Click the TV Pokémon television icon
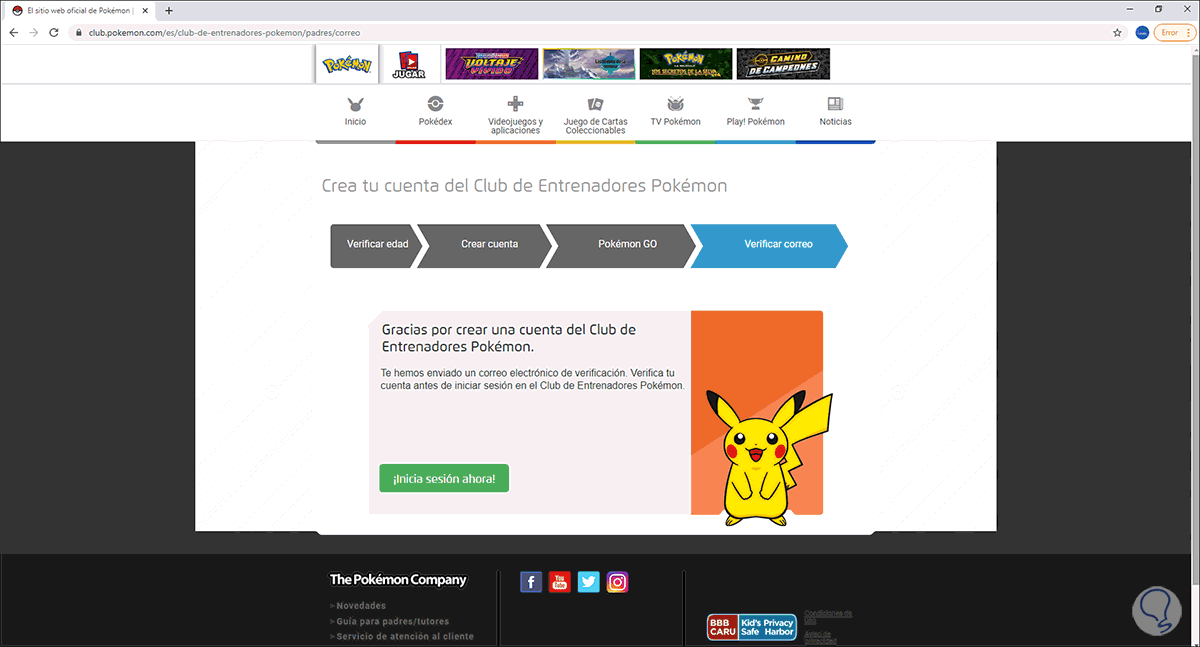 tap(675, 103)
